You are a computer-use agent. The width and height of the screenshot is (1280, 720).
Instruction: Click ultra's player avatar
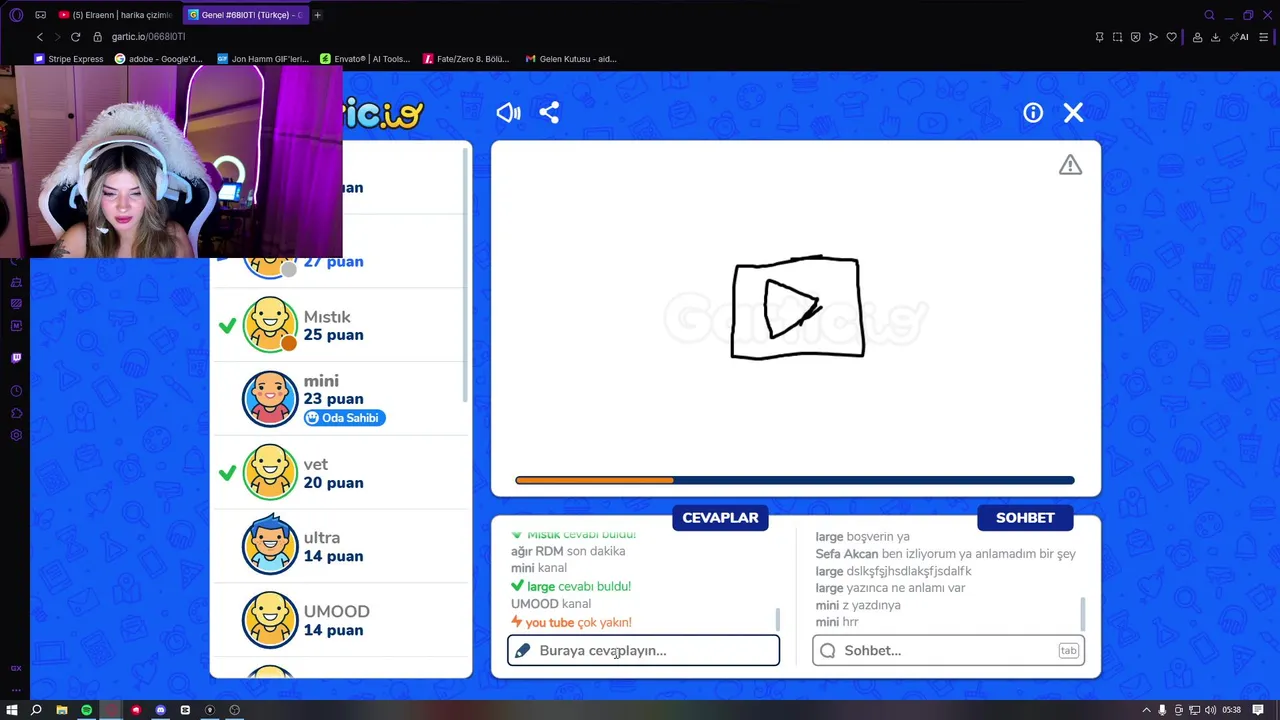[x=270, y=545]
